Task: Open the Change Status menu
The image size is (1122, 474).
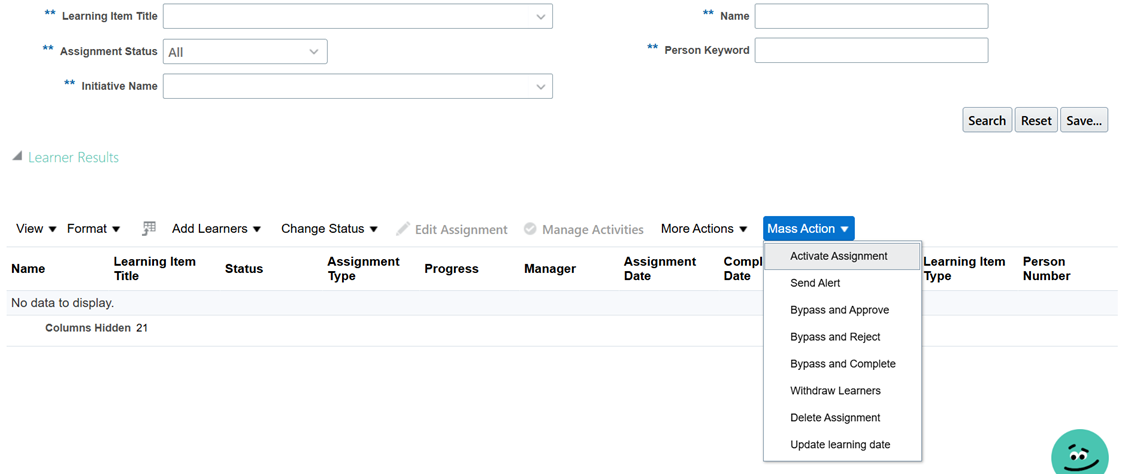Action: (x=329, y=229)
